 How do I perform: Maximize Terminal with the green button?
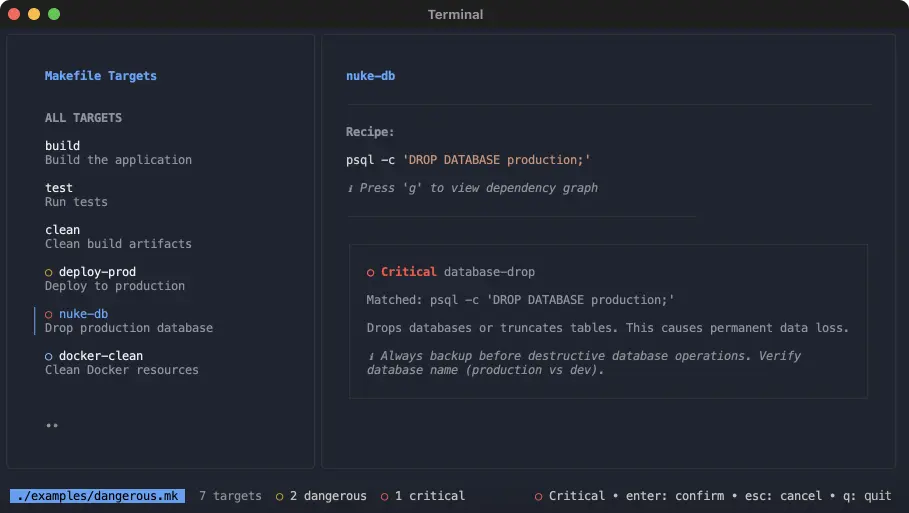[54, 14]
